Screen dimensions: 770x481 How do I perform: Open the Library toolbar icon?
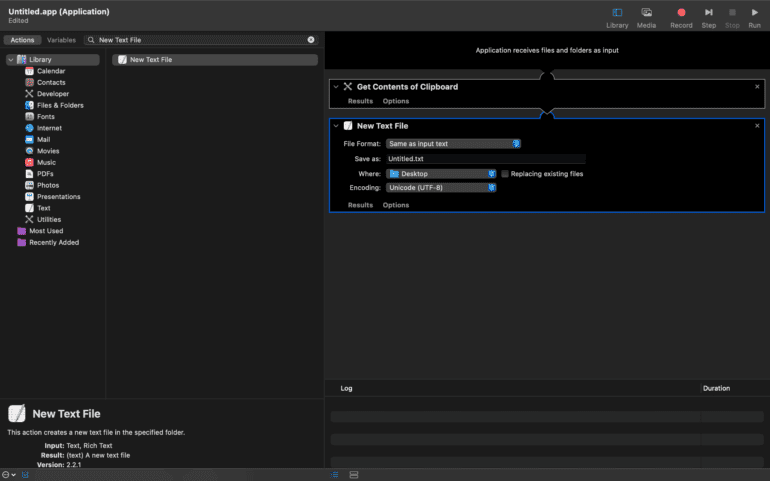(x=617, y=12)
